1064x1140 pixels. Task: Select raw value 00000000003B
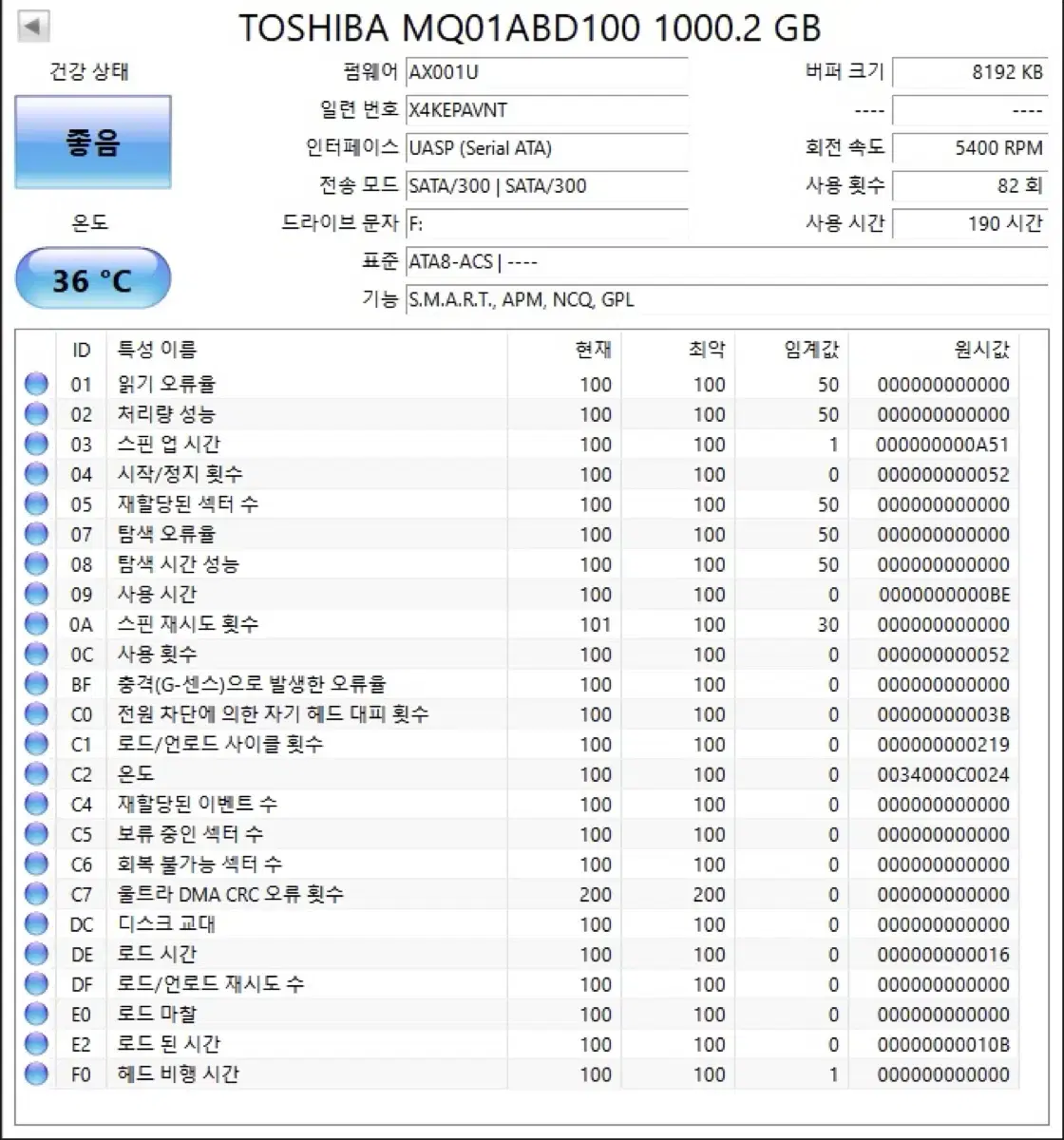[943, 714]
